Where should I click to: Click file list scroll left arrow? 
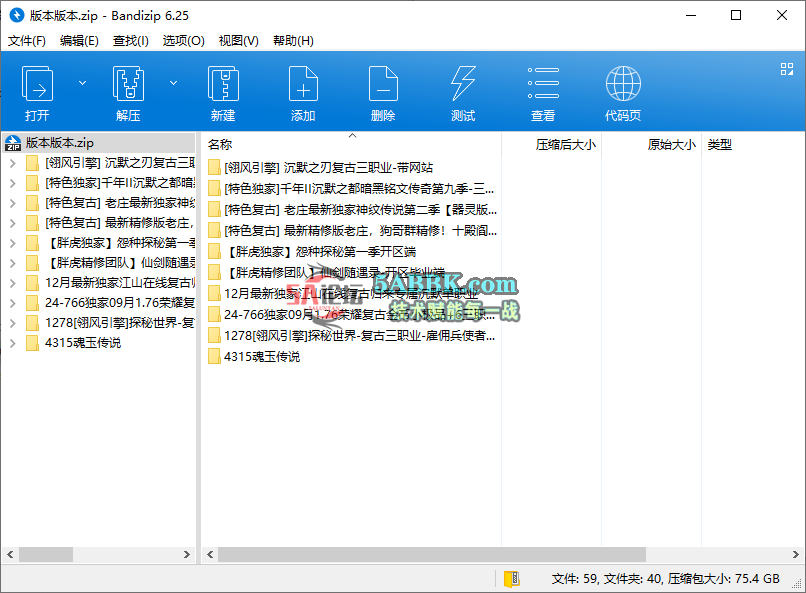(209, 554)
